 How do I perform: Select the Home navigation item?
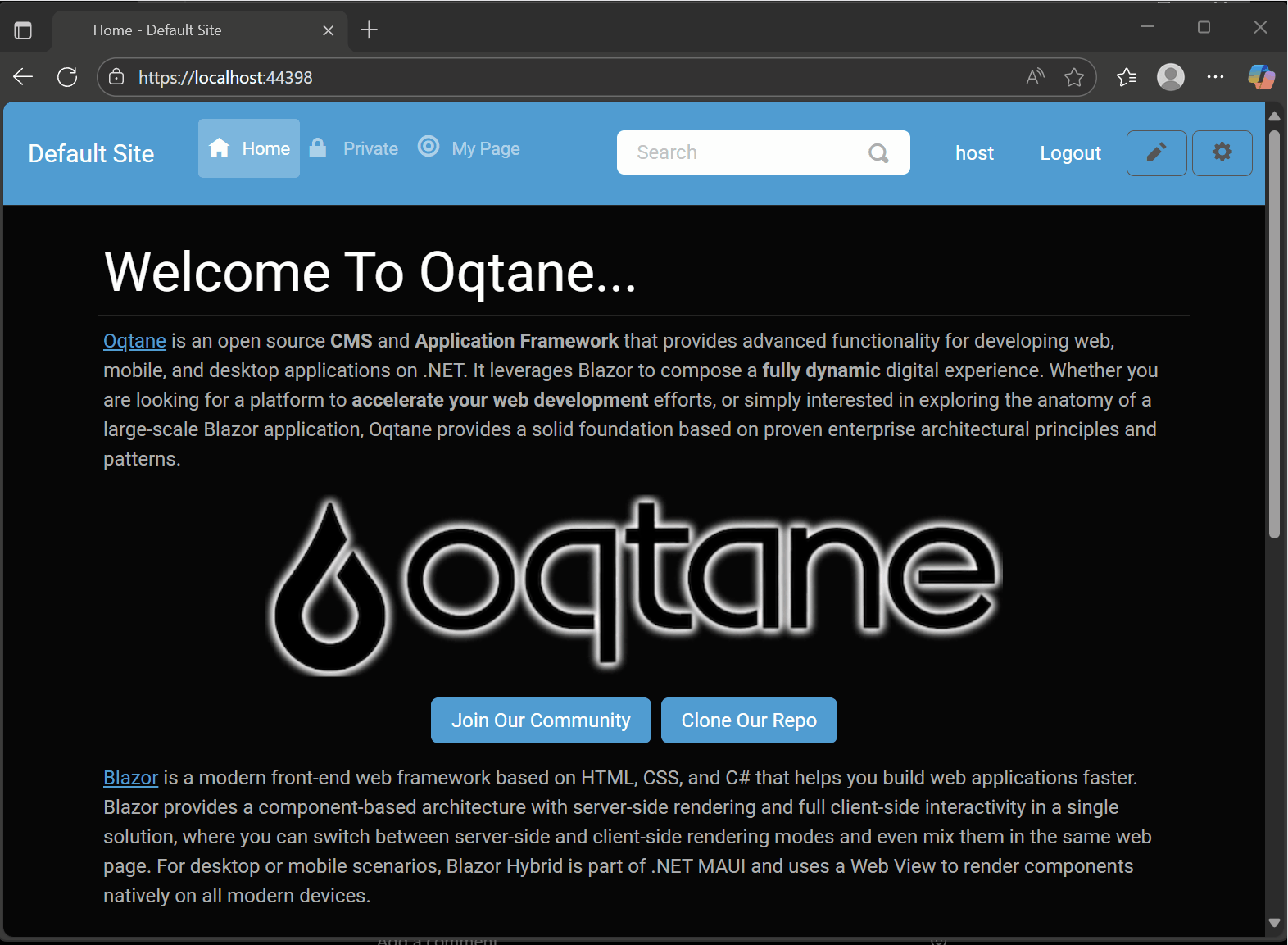(x=249, y=149)
